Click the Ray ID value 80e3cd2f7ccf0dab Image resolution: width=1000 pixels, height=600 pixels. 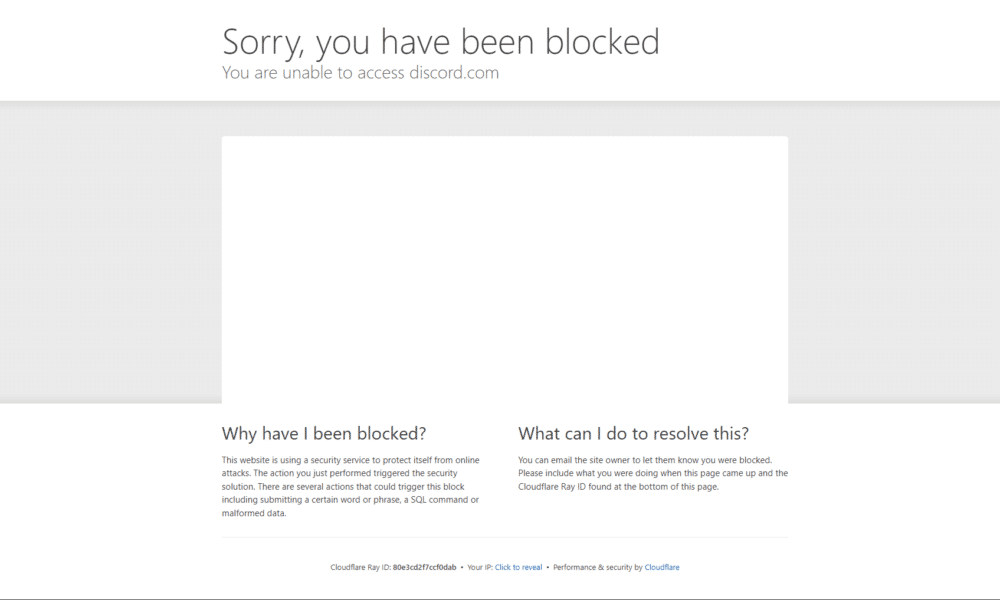pyautogui.click(x=425, y=567)
